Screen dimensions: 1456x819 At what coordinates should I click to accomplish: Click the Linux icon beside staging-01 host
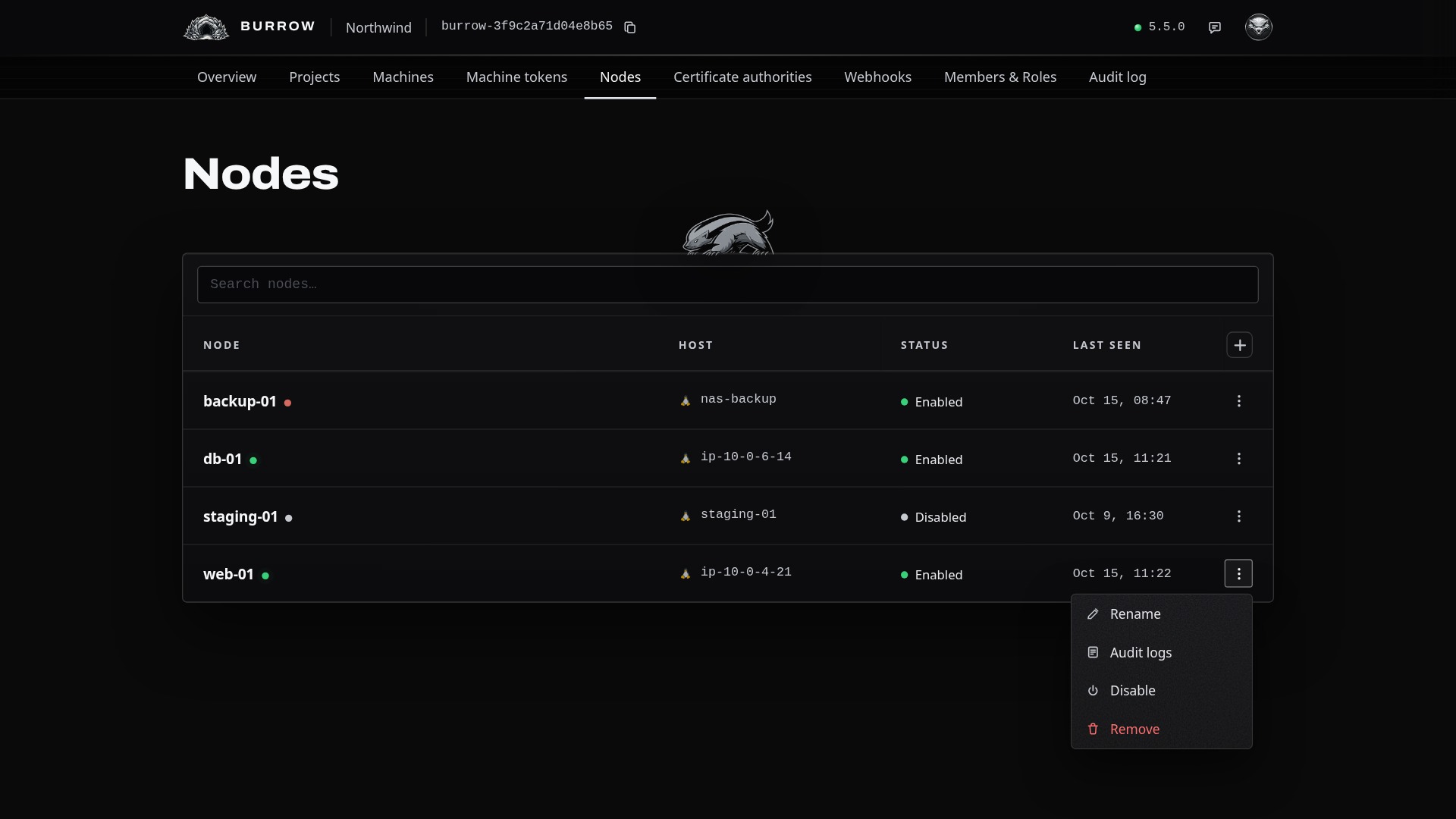pos(686,516)
